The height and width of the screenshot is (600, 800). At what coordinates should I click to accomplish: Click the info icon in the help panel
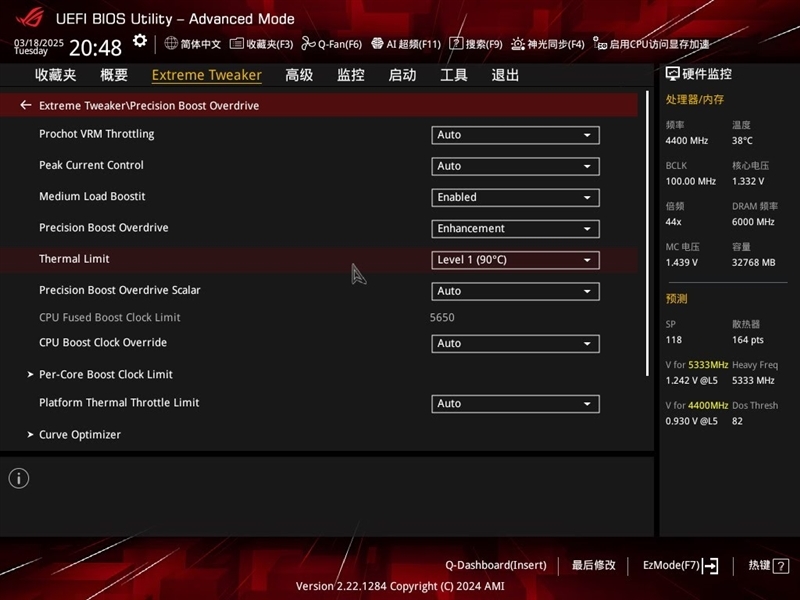(19, 479)
